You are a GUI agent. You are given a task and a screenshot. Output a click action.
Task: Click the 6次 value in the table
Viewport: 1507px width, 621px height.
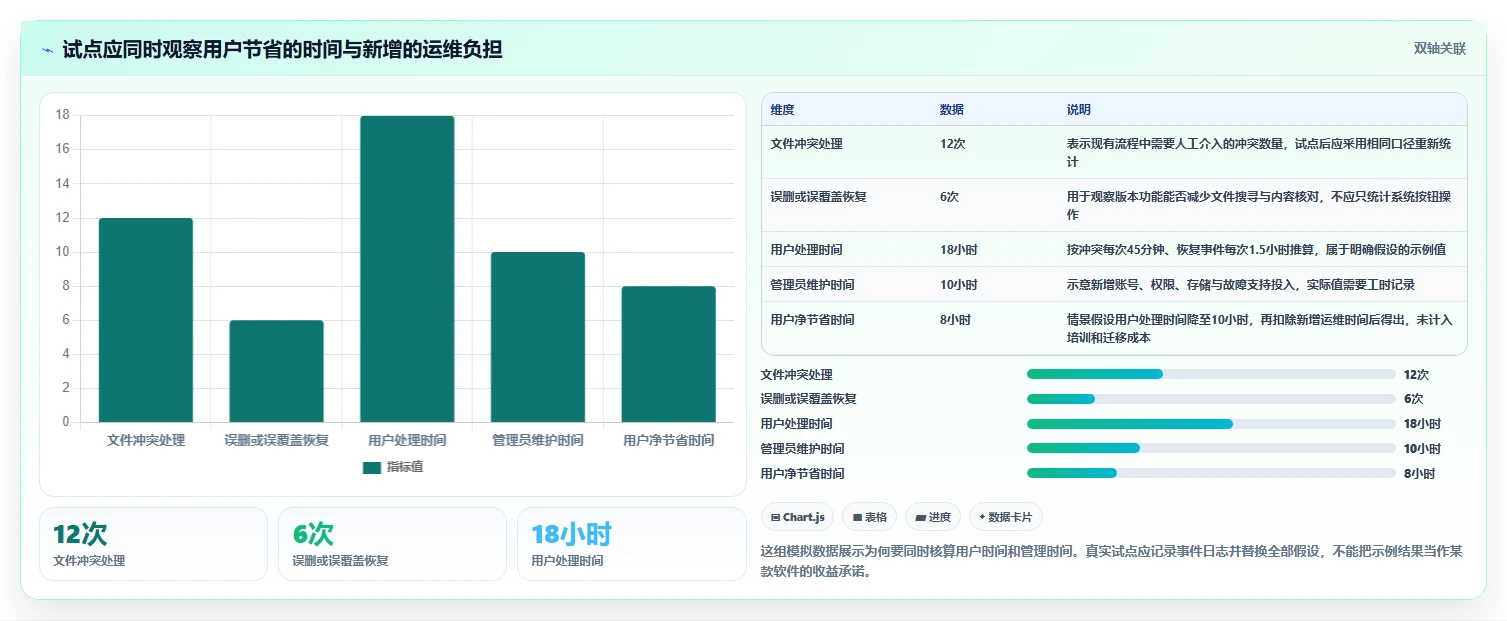coord(949,197)
